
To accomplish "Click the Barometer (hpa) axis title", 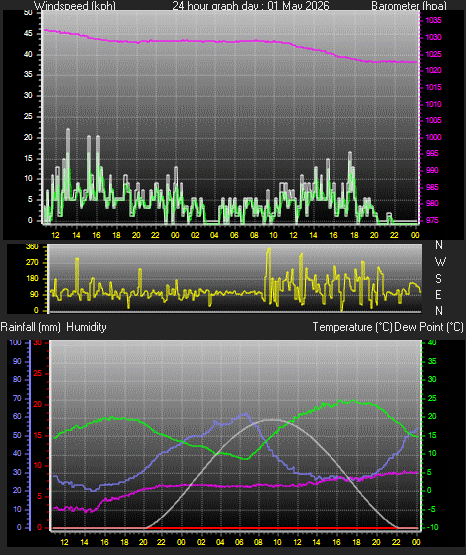I will [x=409, y=5].
